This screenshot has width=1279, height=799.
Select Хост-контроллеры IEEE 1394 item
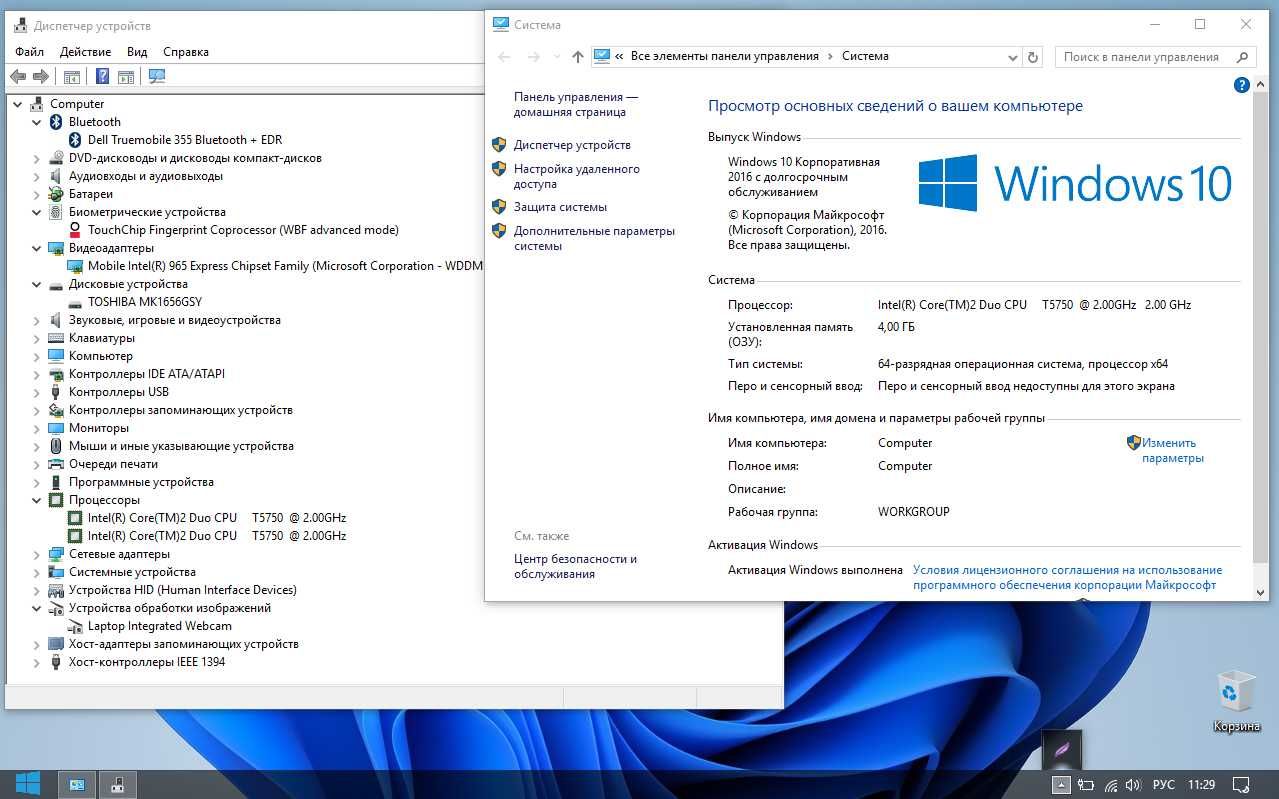coord(147,662)
